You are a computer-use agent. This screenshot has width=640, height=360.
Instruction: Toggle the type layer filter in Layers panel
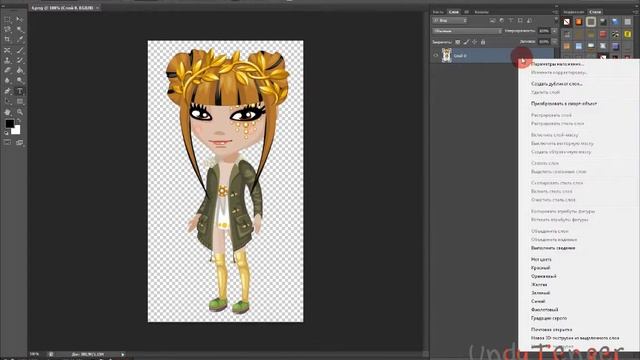tap(511, 20)
